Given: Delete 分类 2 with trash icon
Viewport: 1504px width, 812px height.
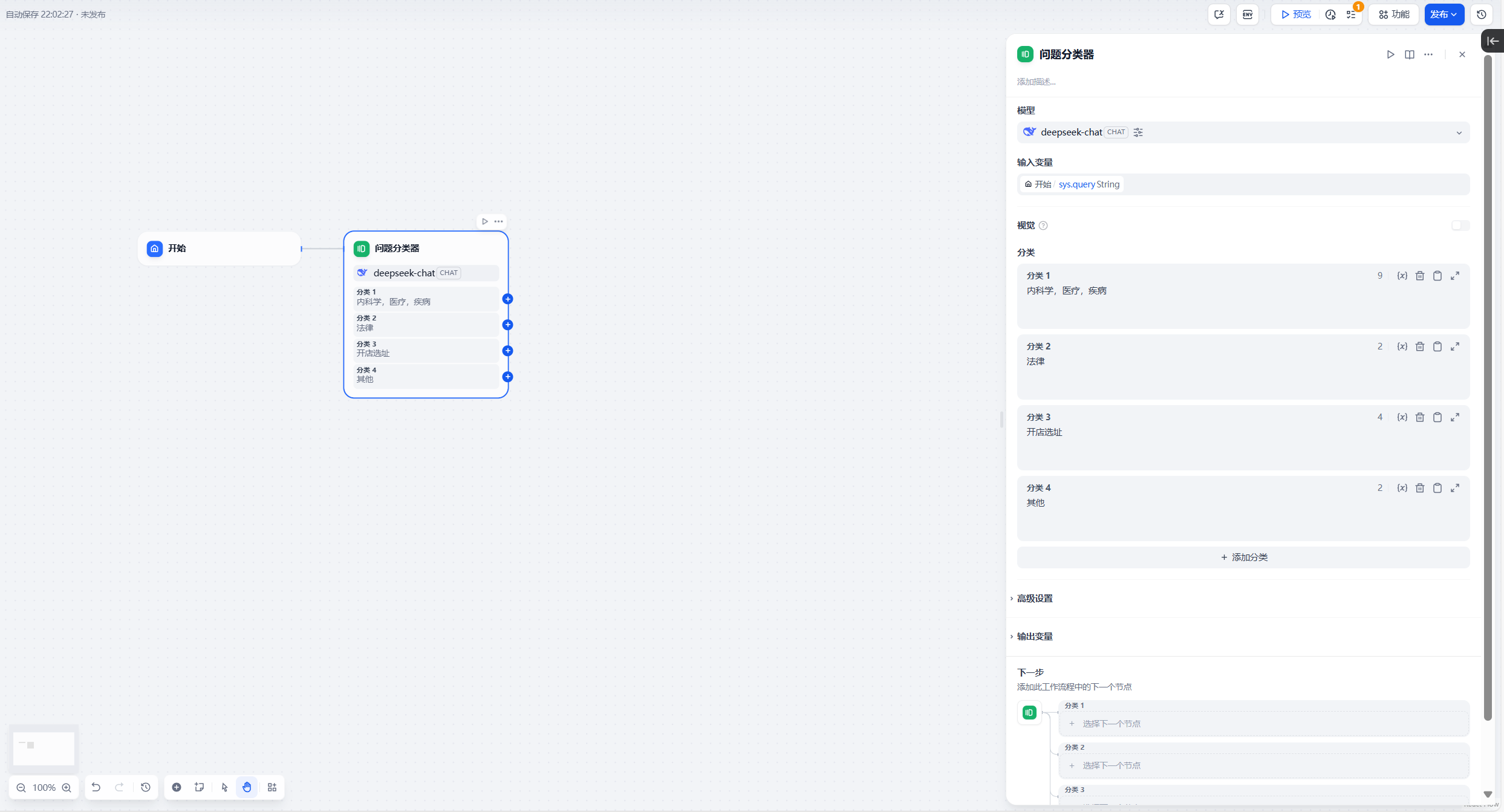Looking at the screenshot, I should coord(1420,346).
